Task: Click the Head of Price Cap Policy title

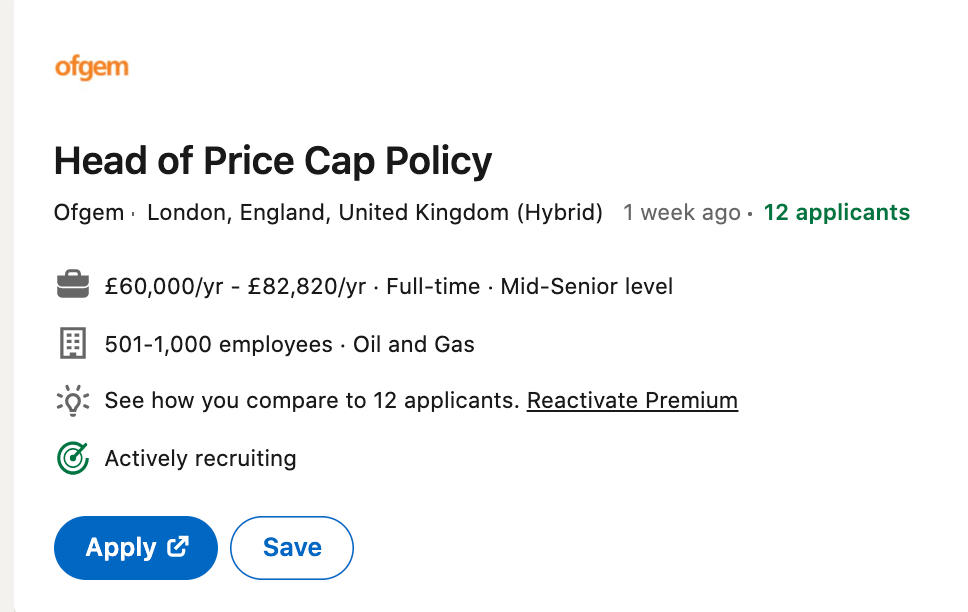Action: (x=273, y=161)
